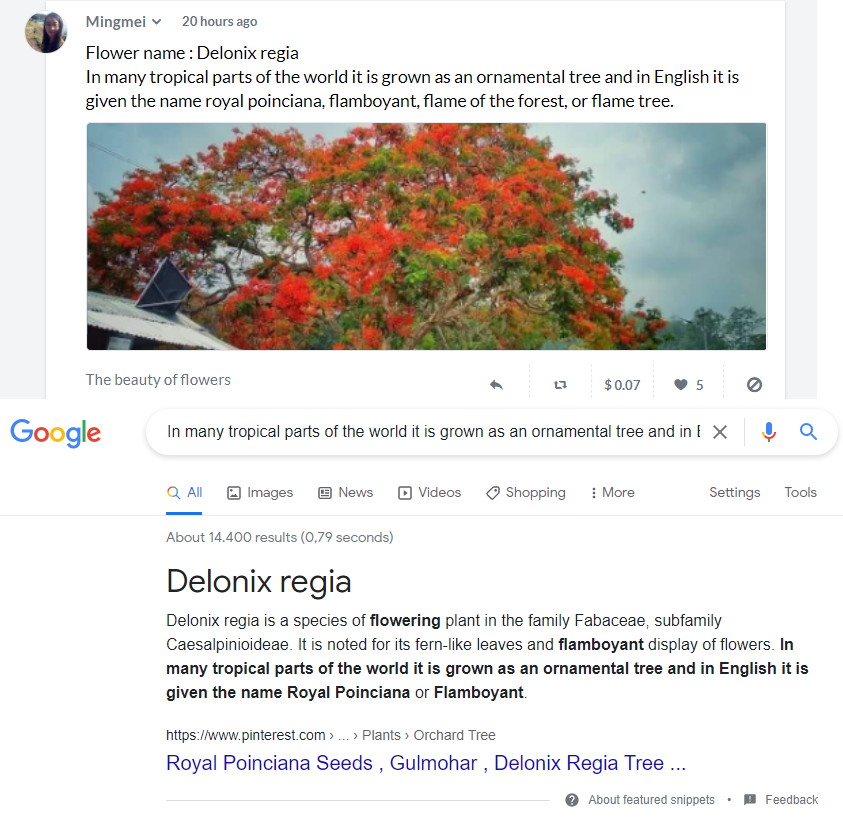Click the blue magnifier search button
The height and width of the screenshot is (829, 843).
click(x=808, y=431)
